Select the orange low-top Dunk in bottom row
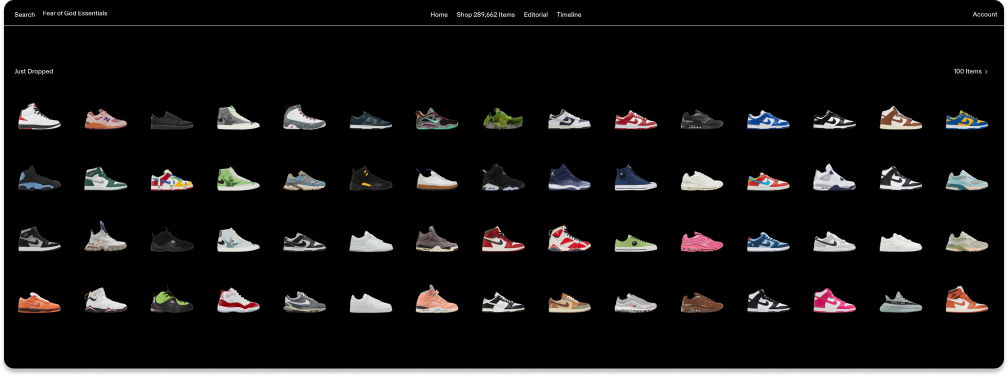 pos(39,302)
